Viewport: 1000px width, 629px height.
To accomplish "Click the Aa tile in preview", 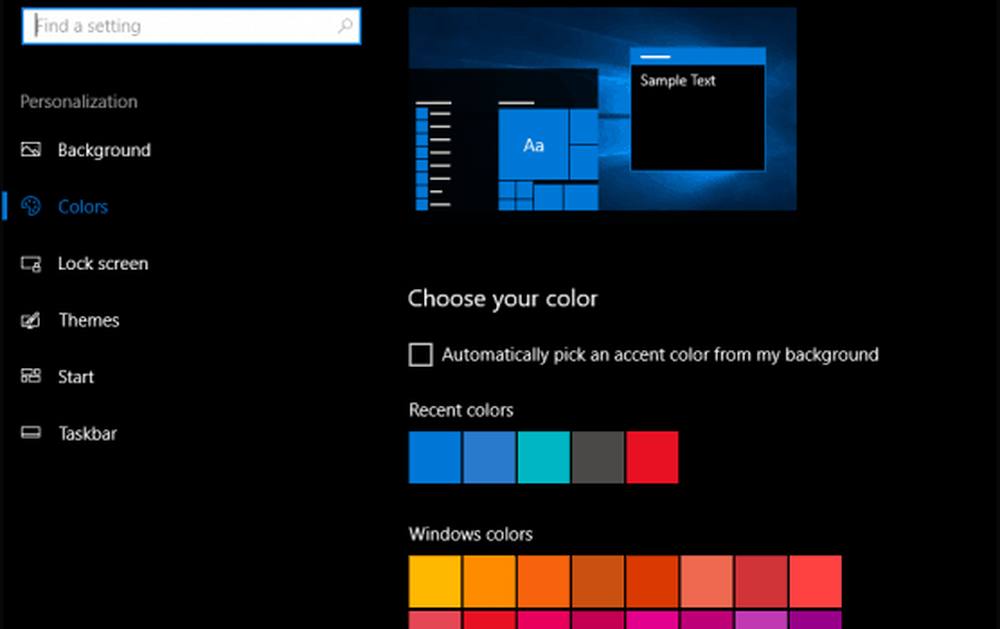I will pos(533,145).
